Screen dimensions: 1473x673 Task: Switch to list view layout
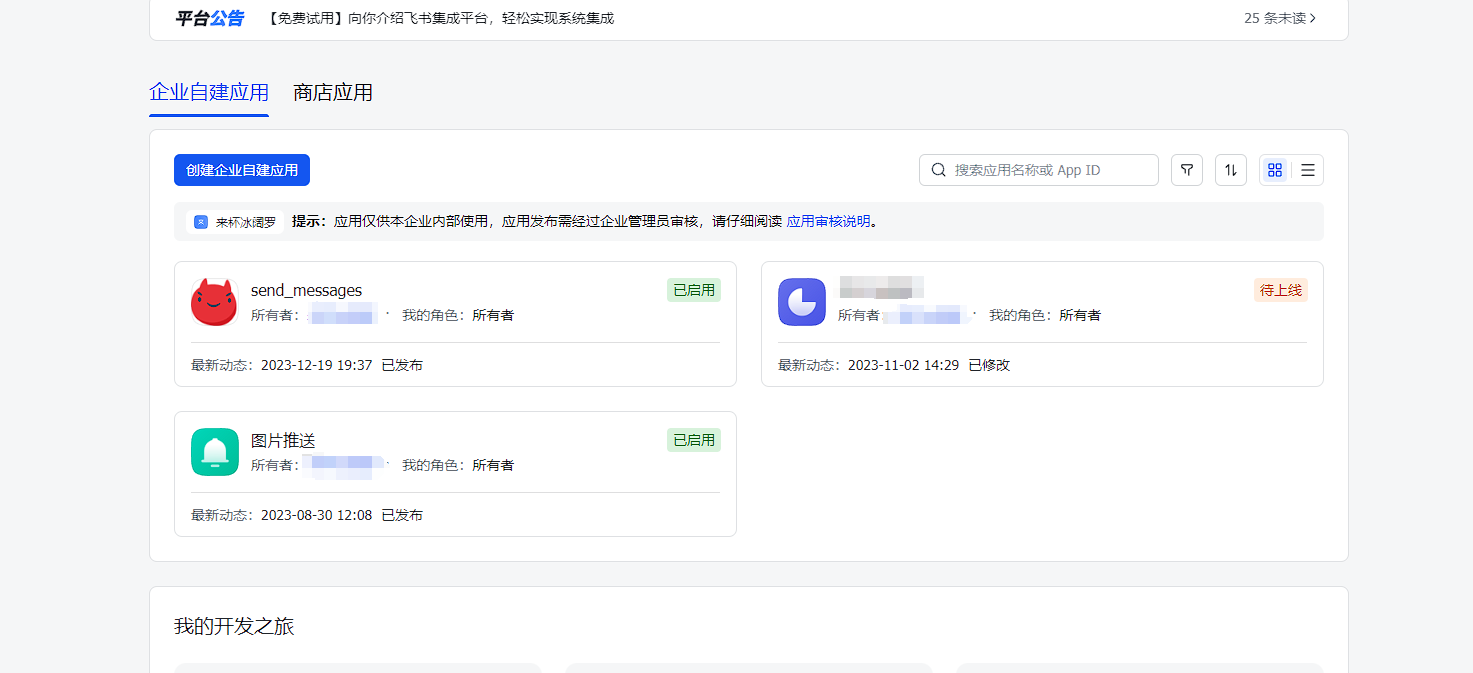point(1307,170)
